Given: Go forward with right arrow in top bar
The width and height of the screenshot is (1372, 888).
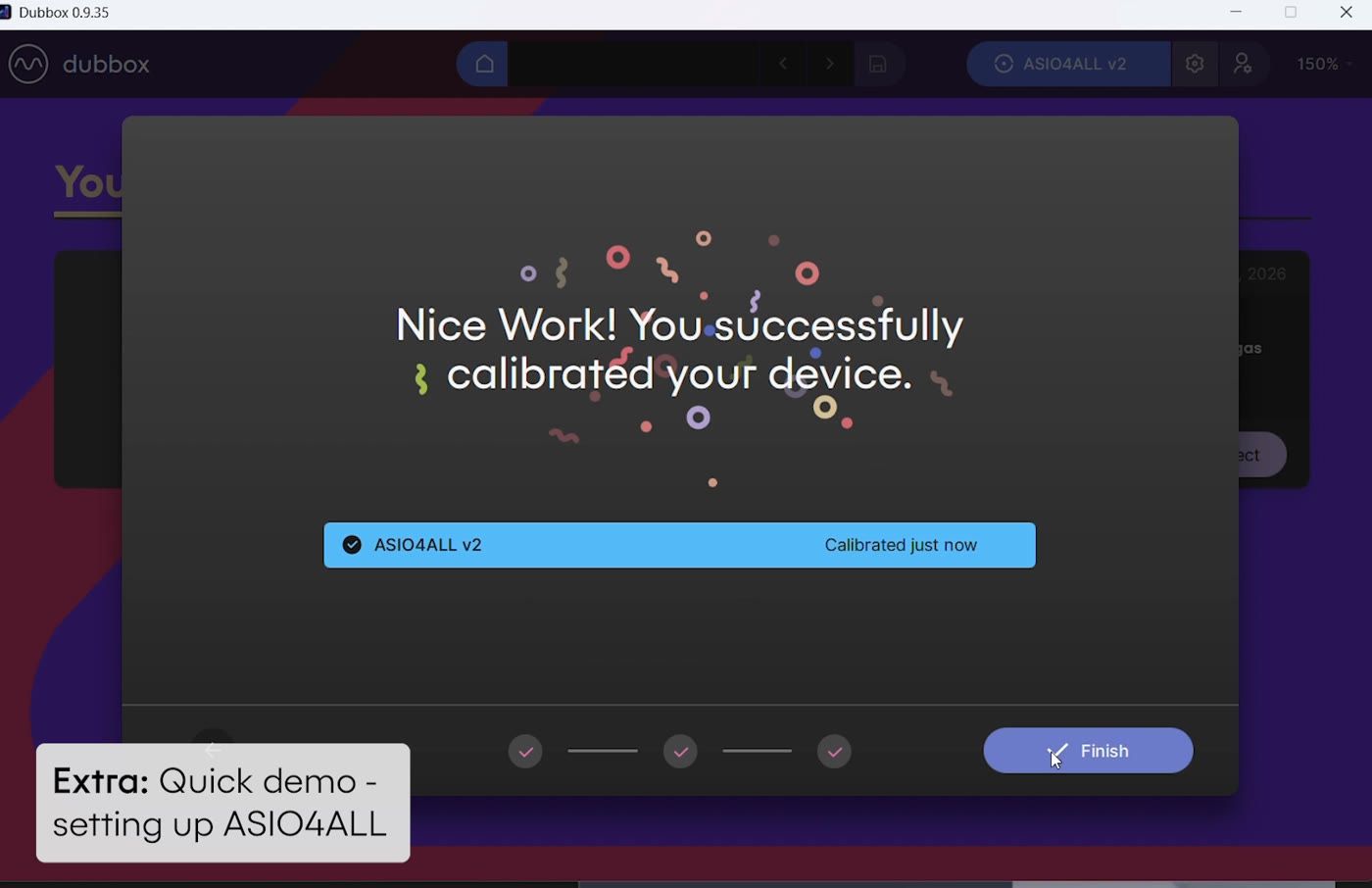Looking at the screenshot, I should [x=830, y=65].
